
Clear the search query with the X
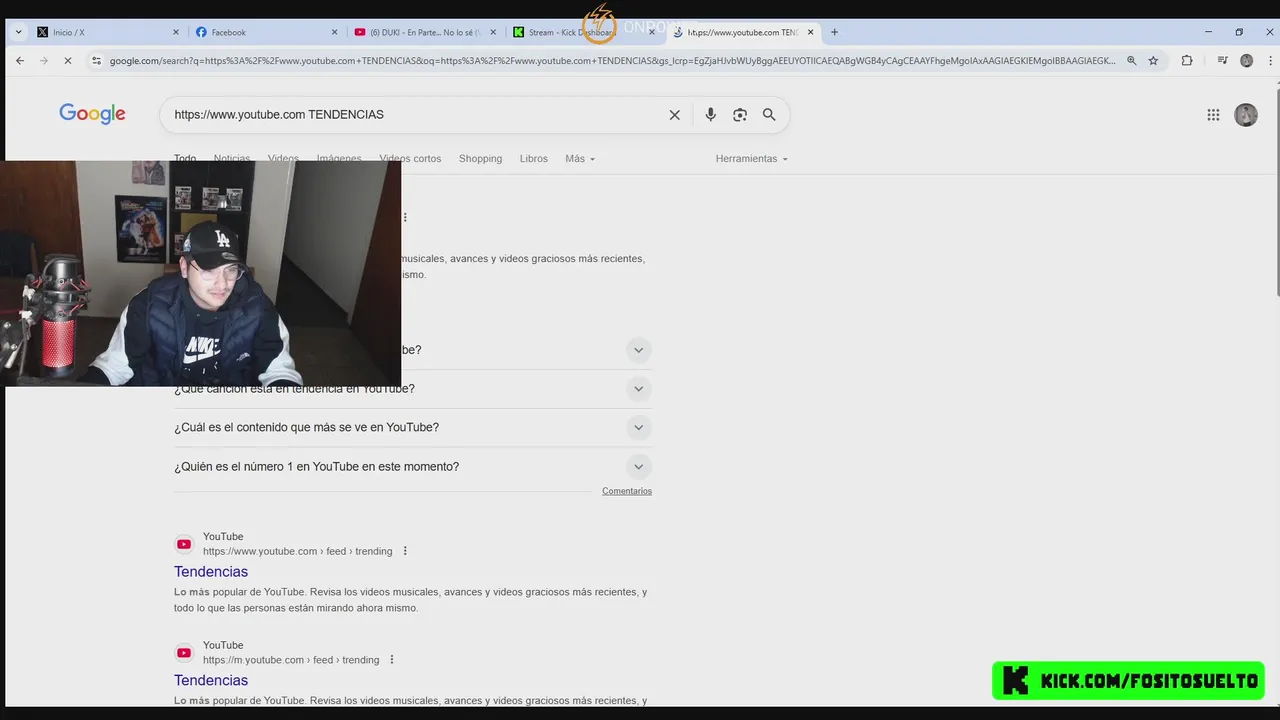pos(675,115)
